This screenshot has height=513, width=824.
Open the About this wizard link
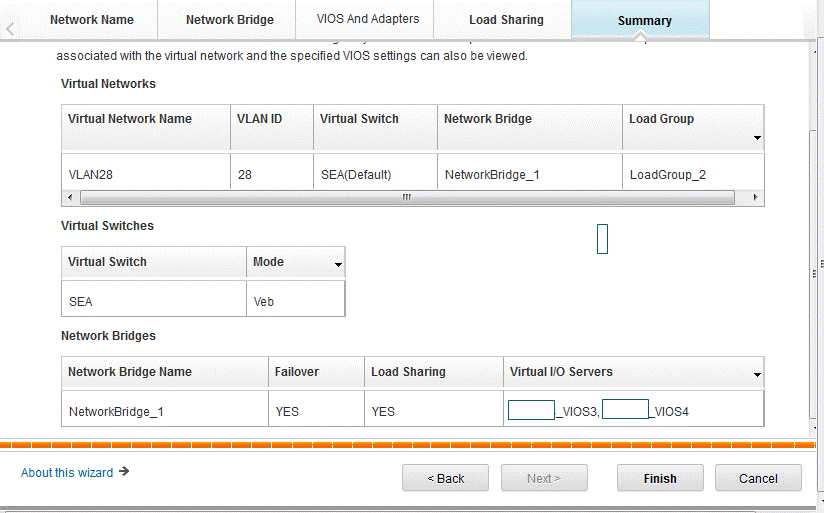(67, 473)
